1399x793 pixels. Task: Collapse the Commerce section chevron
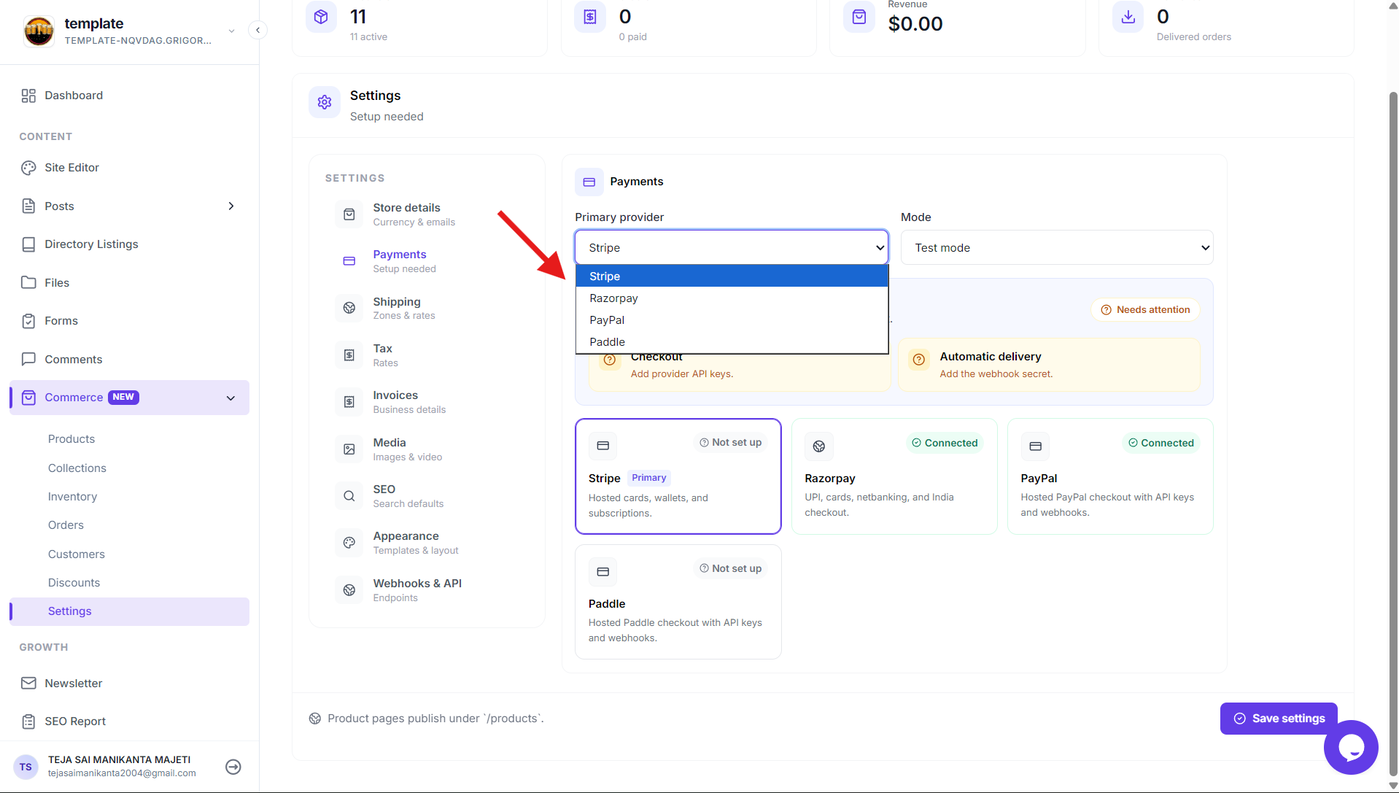[x=231, y=398]
